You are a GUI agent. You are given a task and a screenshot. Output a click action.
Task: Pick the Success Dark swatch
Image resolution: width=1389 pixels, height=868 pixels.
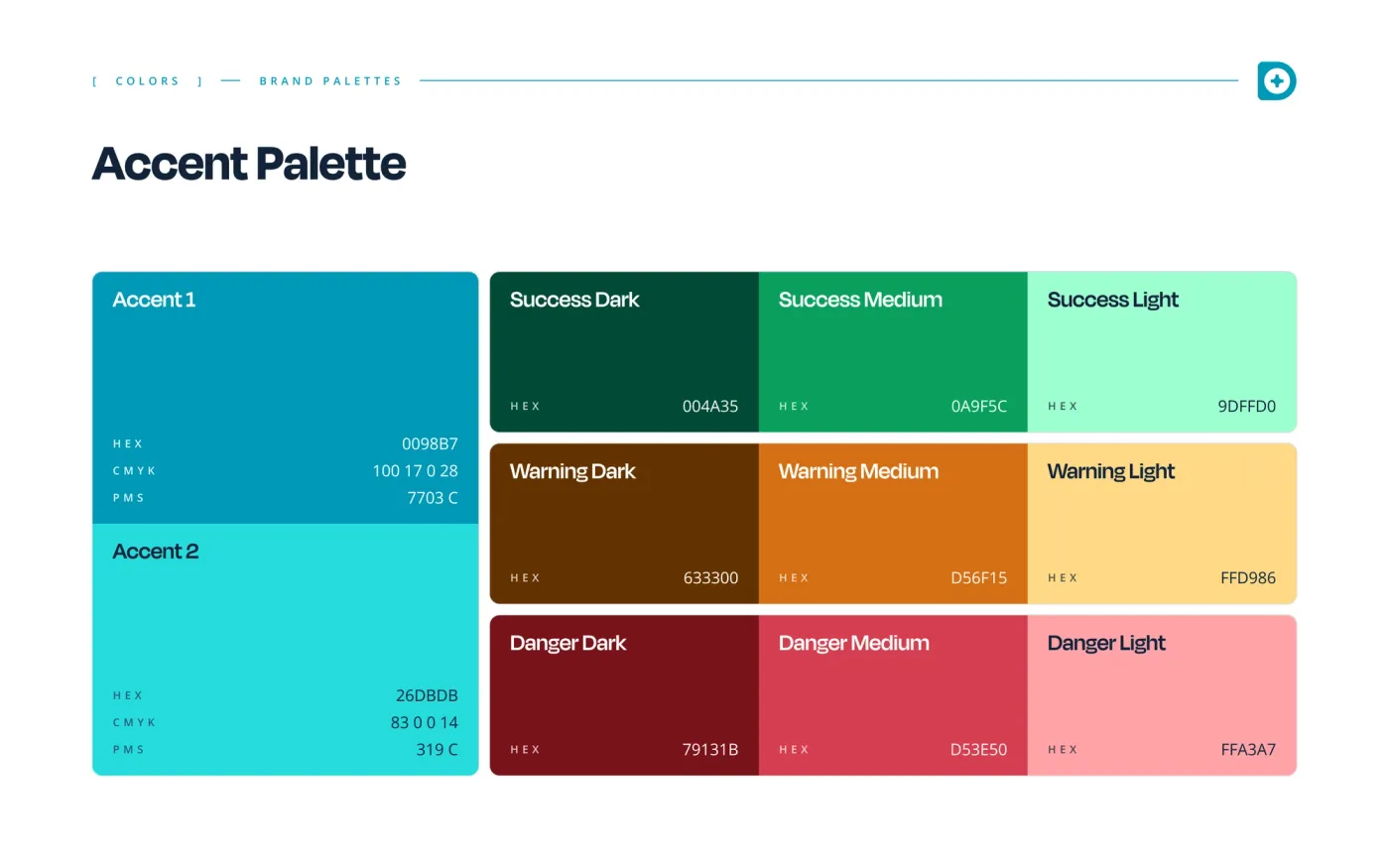(x=624, y=352)
